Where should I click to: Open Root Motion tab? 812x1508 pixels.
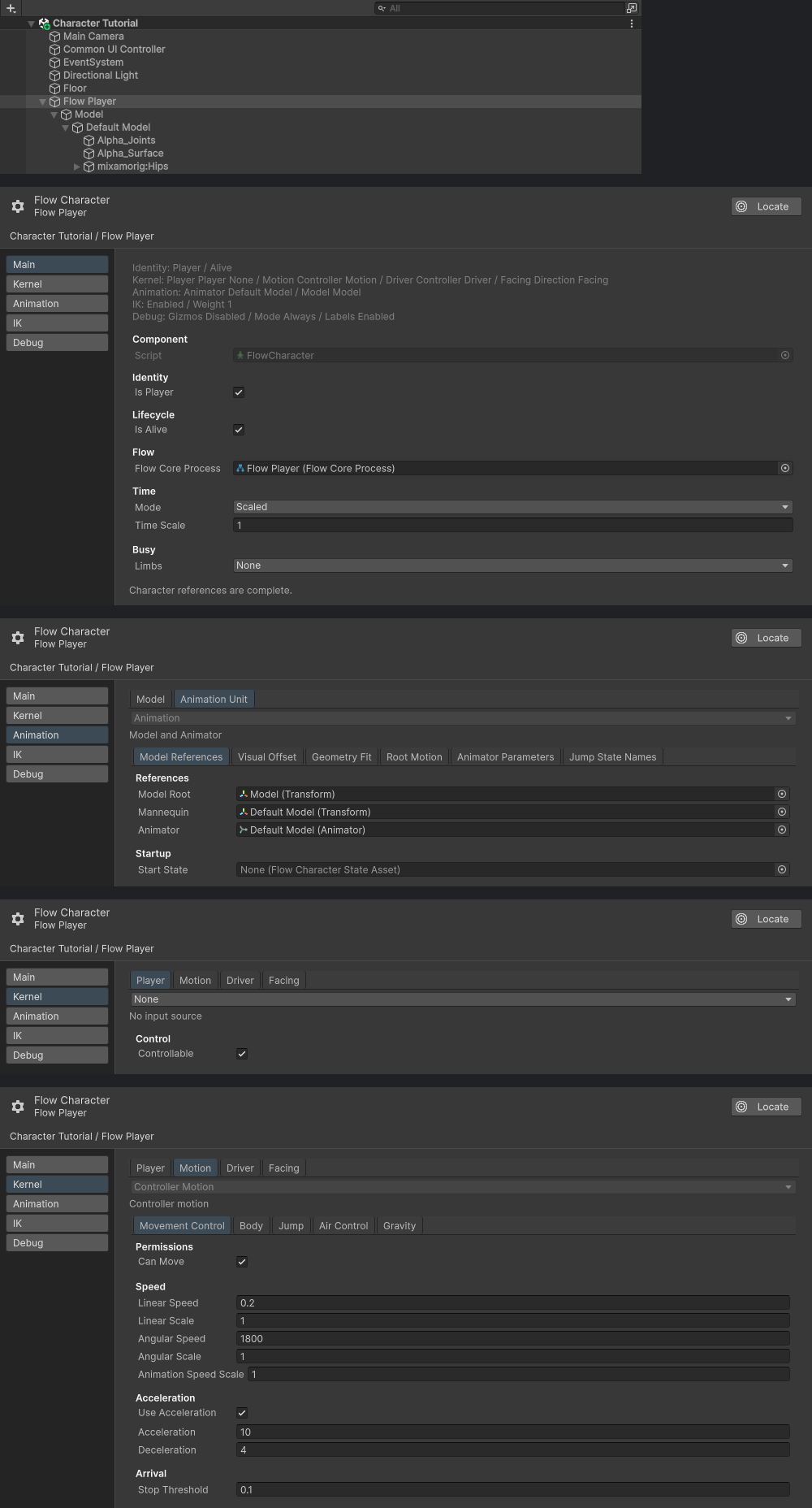[414, 757]
